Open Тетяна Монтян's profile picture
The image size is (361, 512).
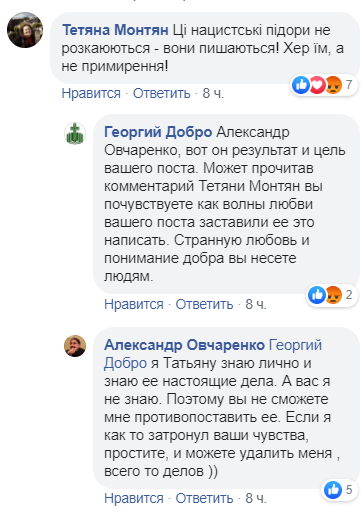pos(25,30)
